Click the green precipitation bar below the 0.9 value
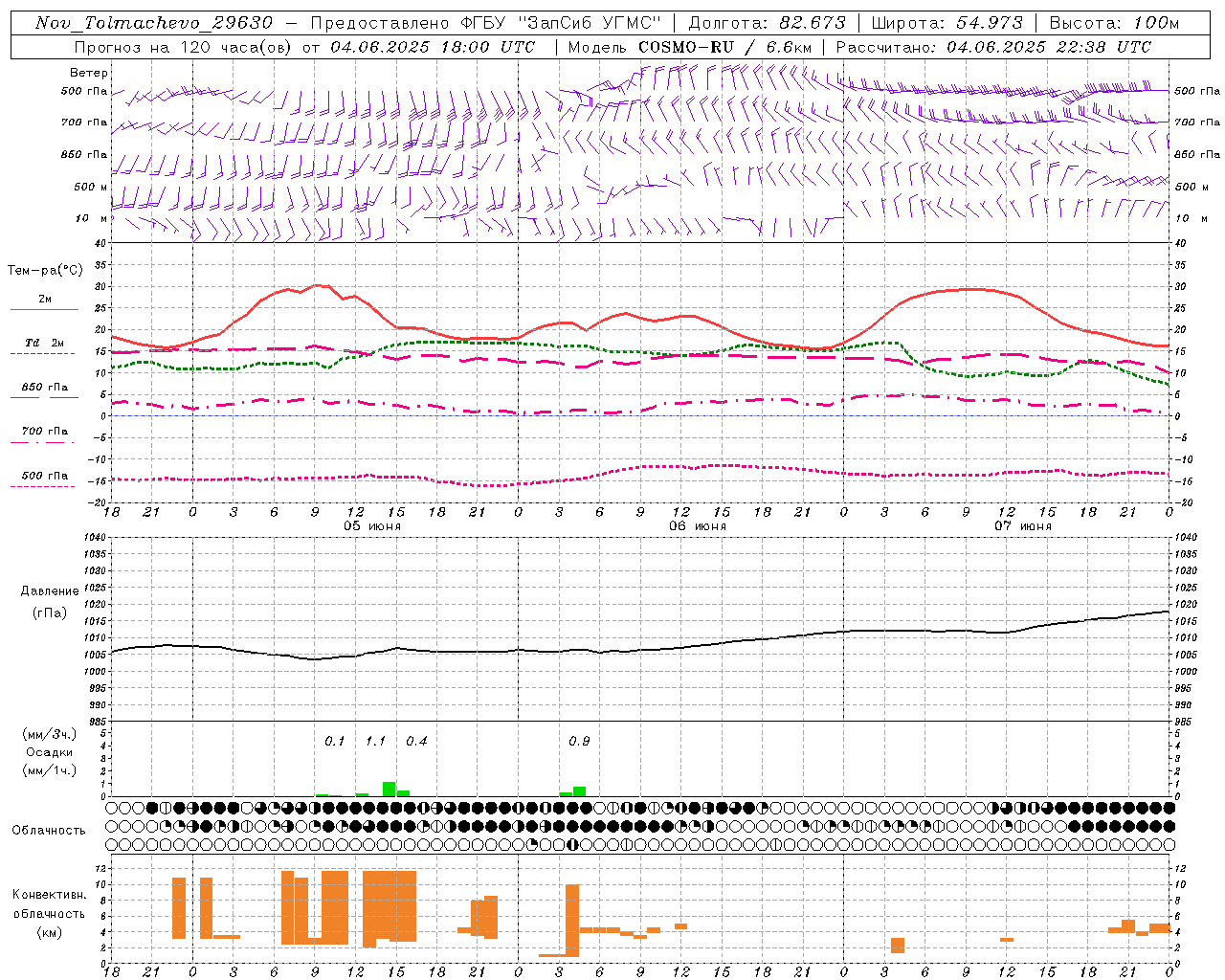1225x980 pixels. (579, 791)
